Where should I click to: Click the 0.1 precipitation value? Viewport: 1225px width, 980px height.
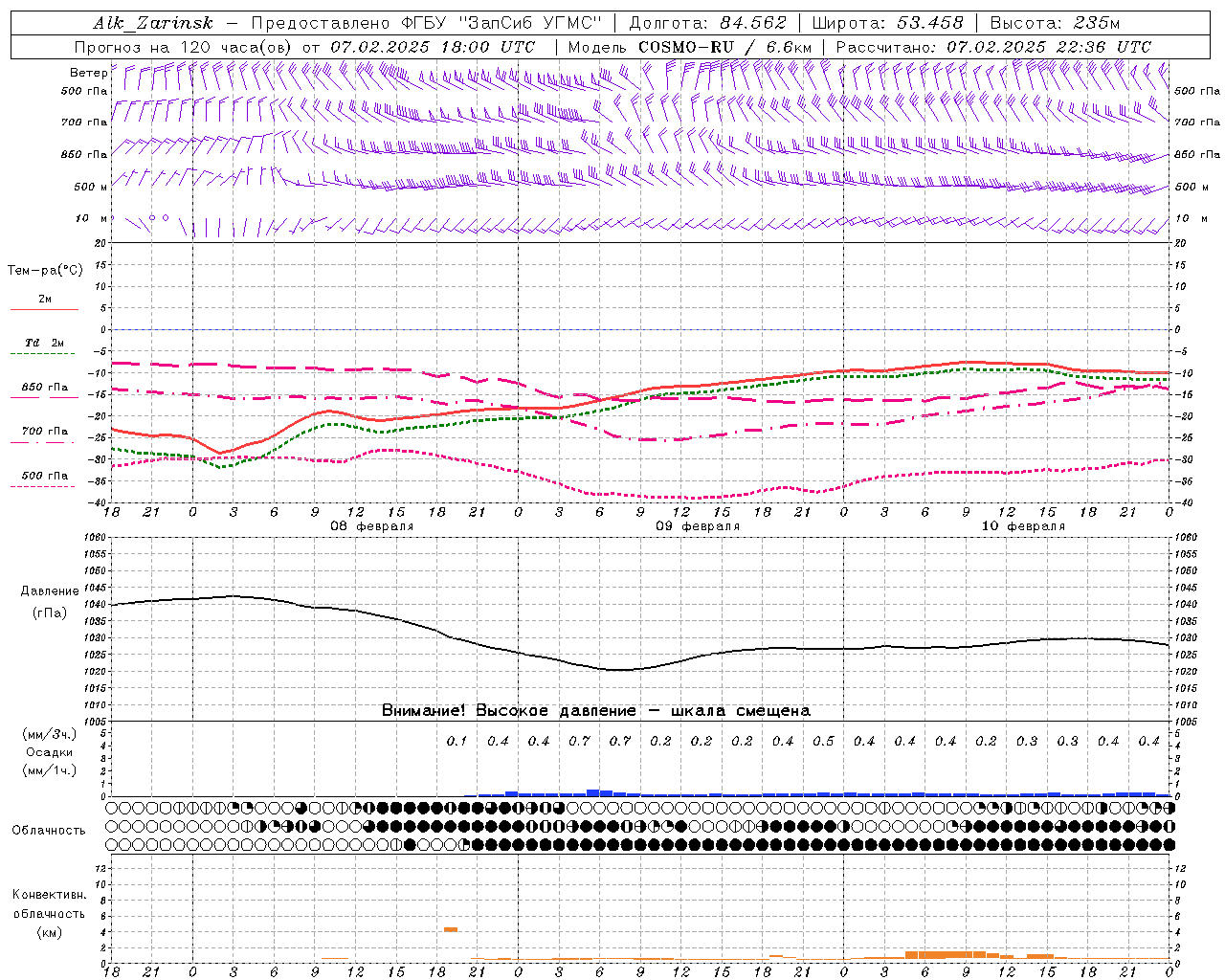point(457,741)
